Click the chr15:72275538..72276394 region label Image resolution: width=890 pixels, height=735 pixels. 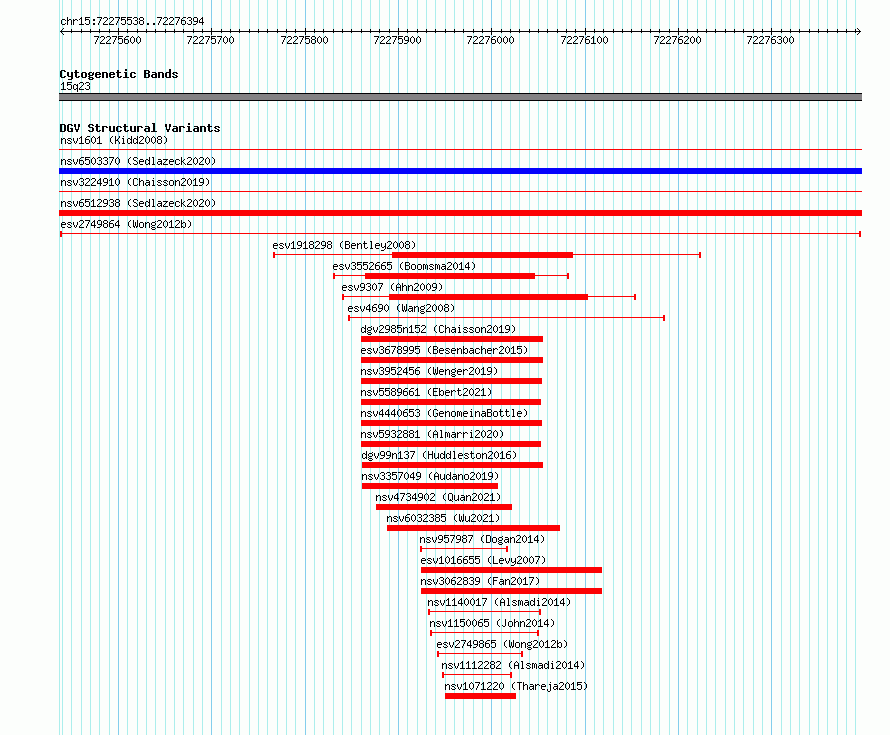[132, 21]
